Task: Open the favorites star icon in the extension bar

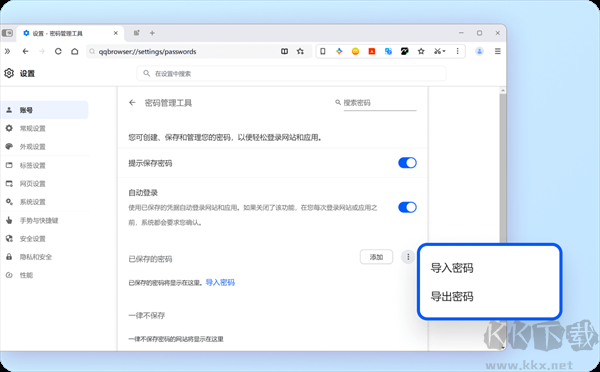Action: pyautogui.click(x=421, y=51)
